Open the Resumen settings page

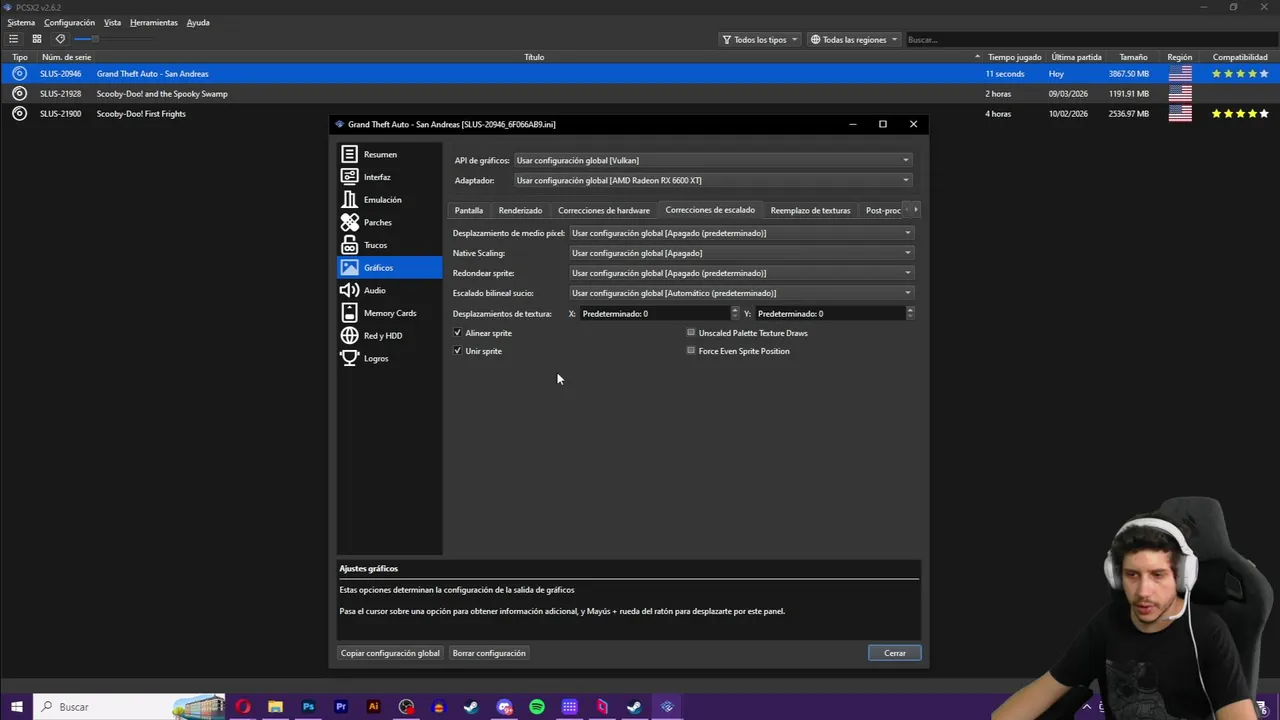coord(390,154)
